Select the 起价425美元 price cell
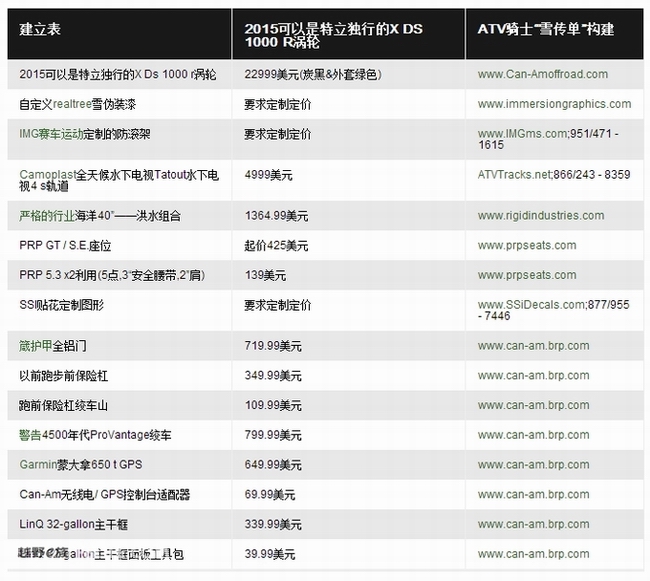 [x=348, y=246]
